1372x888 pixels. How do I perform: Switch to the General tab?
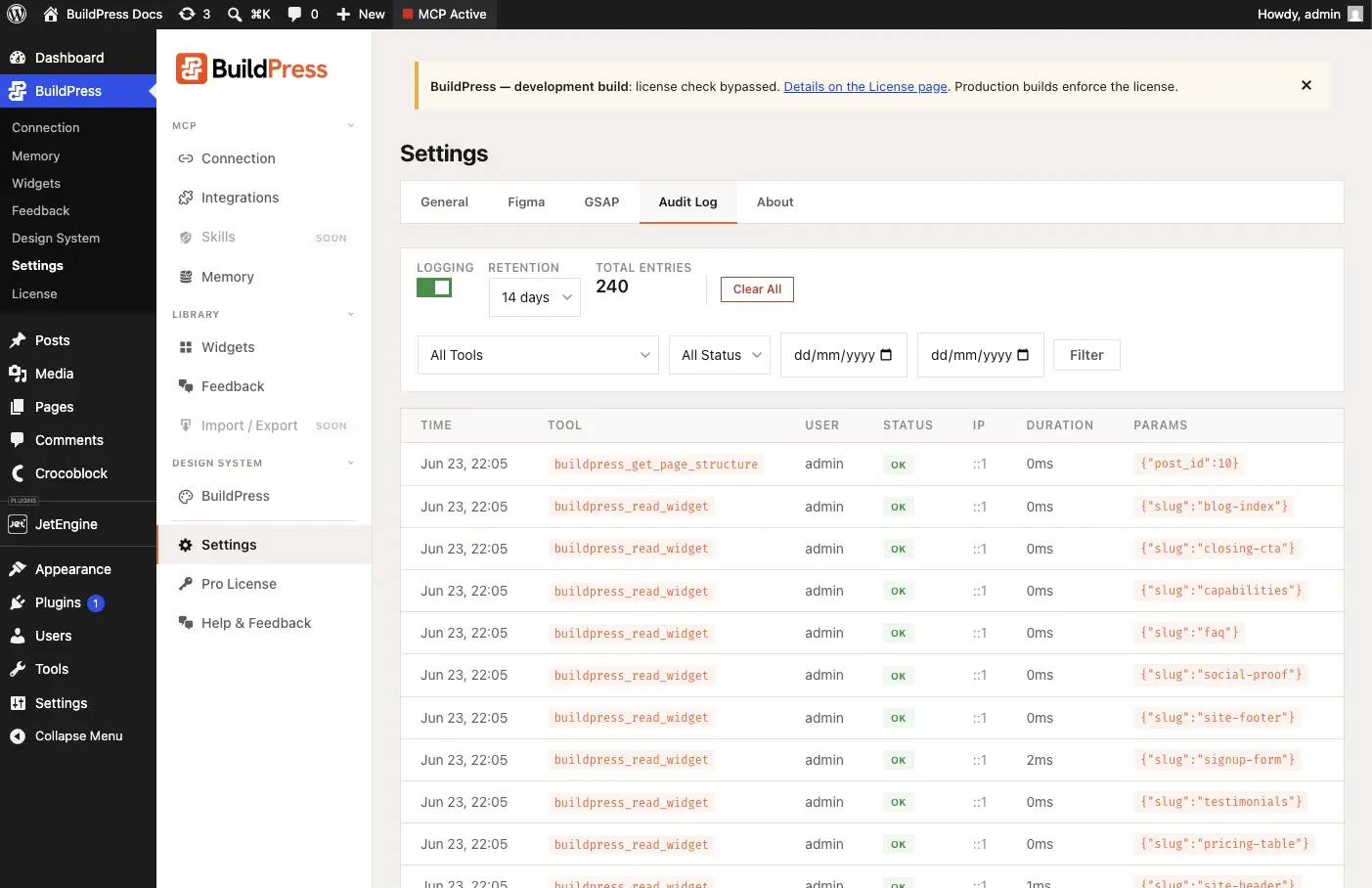[444, 202]
